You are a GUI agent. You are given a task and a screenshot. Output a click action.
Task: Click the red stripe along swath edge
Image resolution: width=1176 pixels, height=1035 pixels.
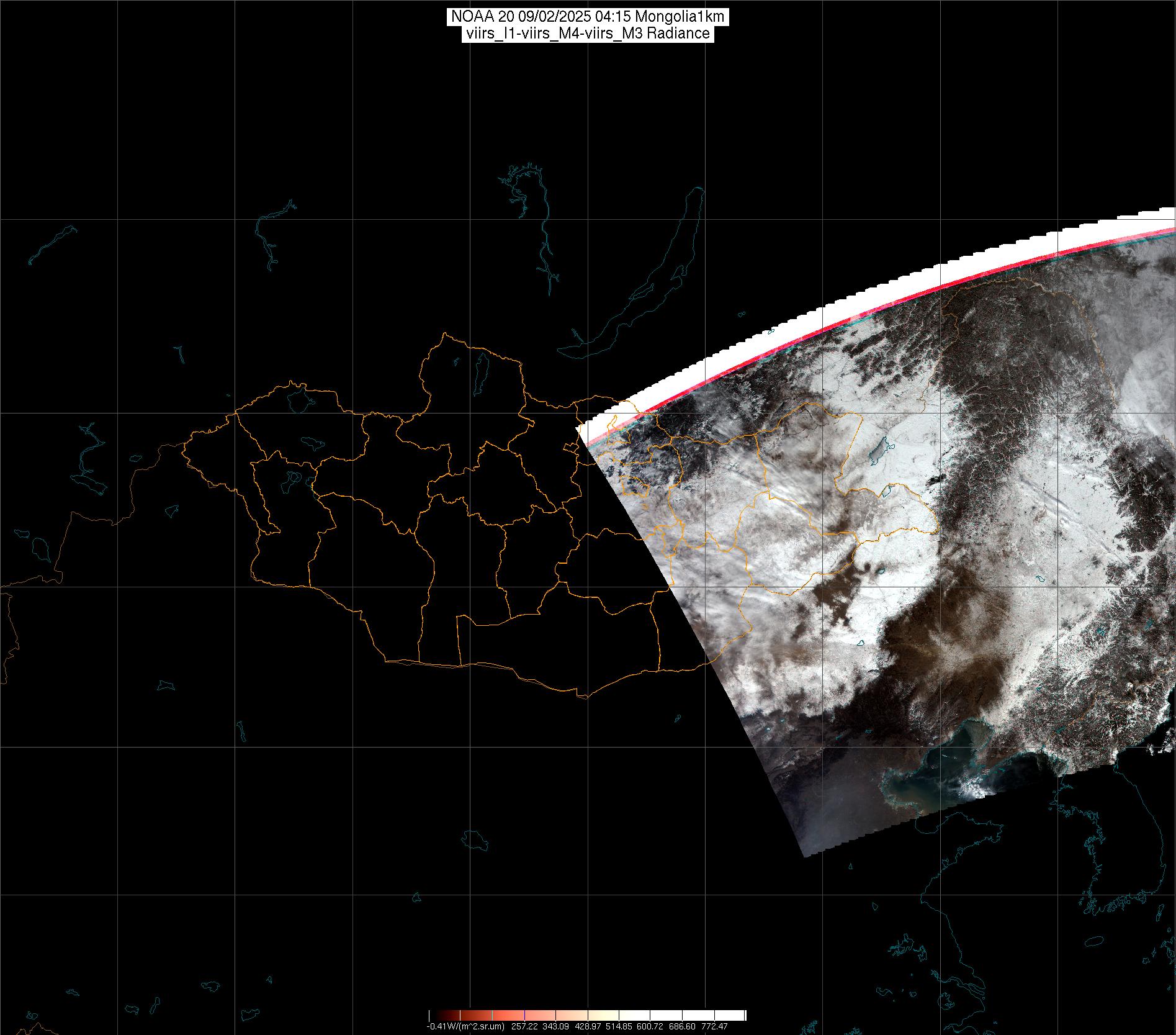(931, 291)
